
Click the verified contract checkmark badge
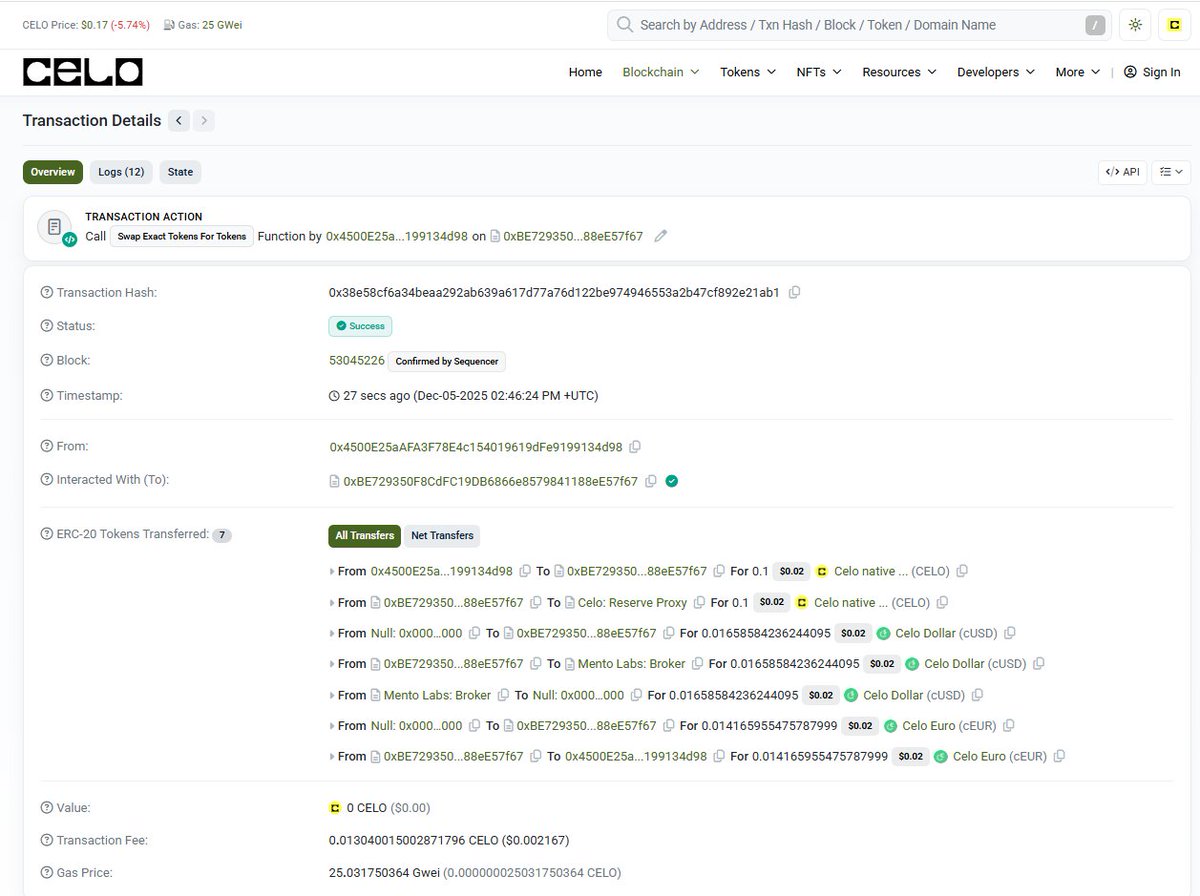(671, 480)
